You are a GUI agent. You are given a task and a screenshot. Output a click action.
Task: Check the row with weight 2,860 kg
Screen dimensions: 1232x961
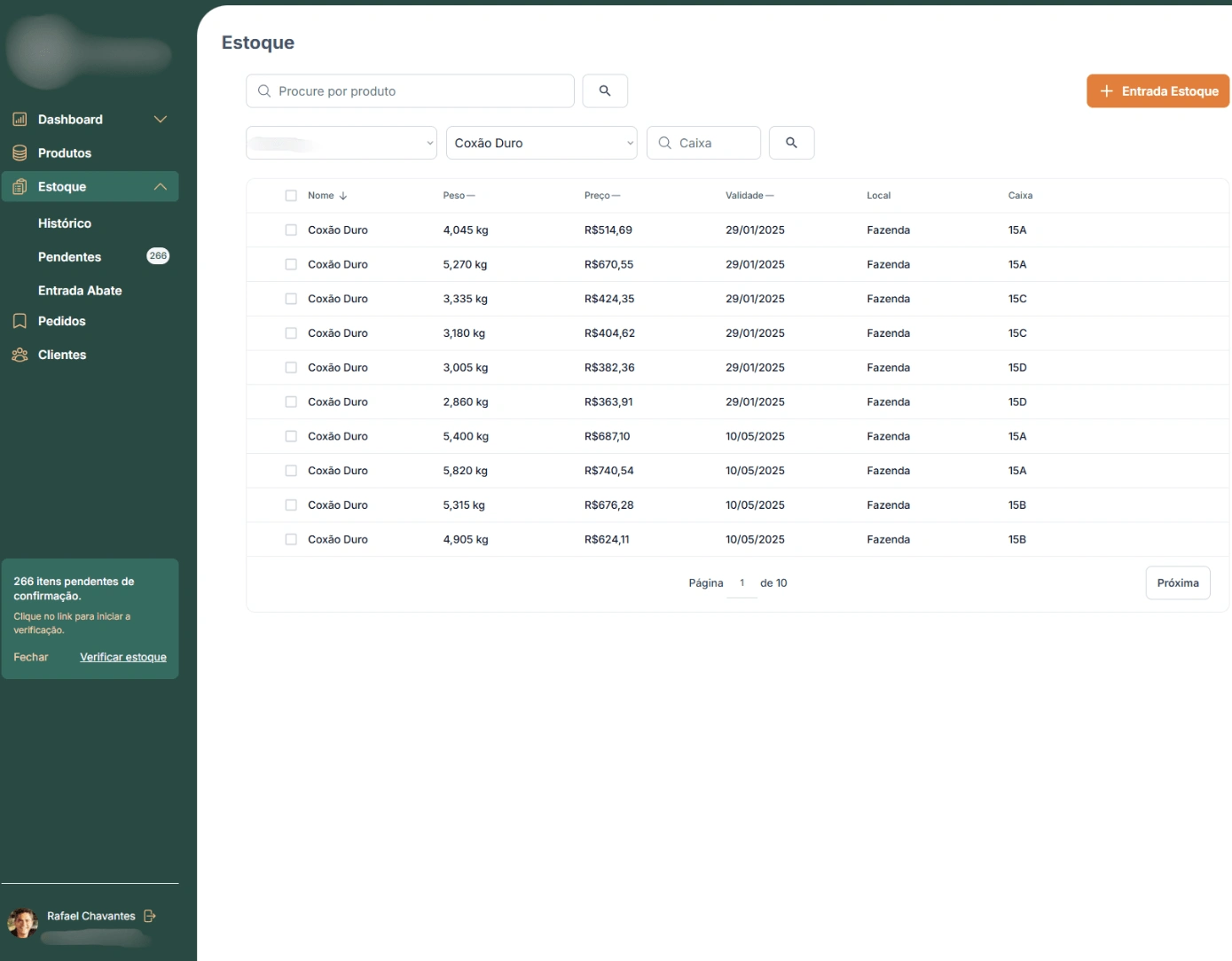coord(291,402)
